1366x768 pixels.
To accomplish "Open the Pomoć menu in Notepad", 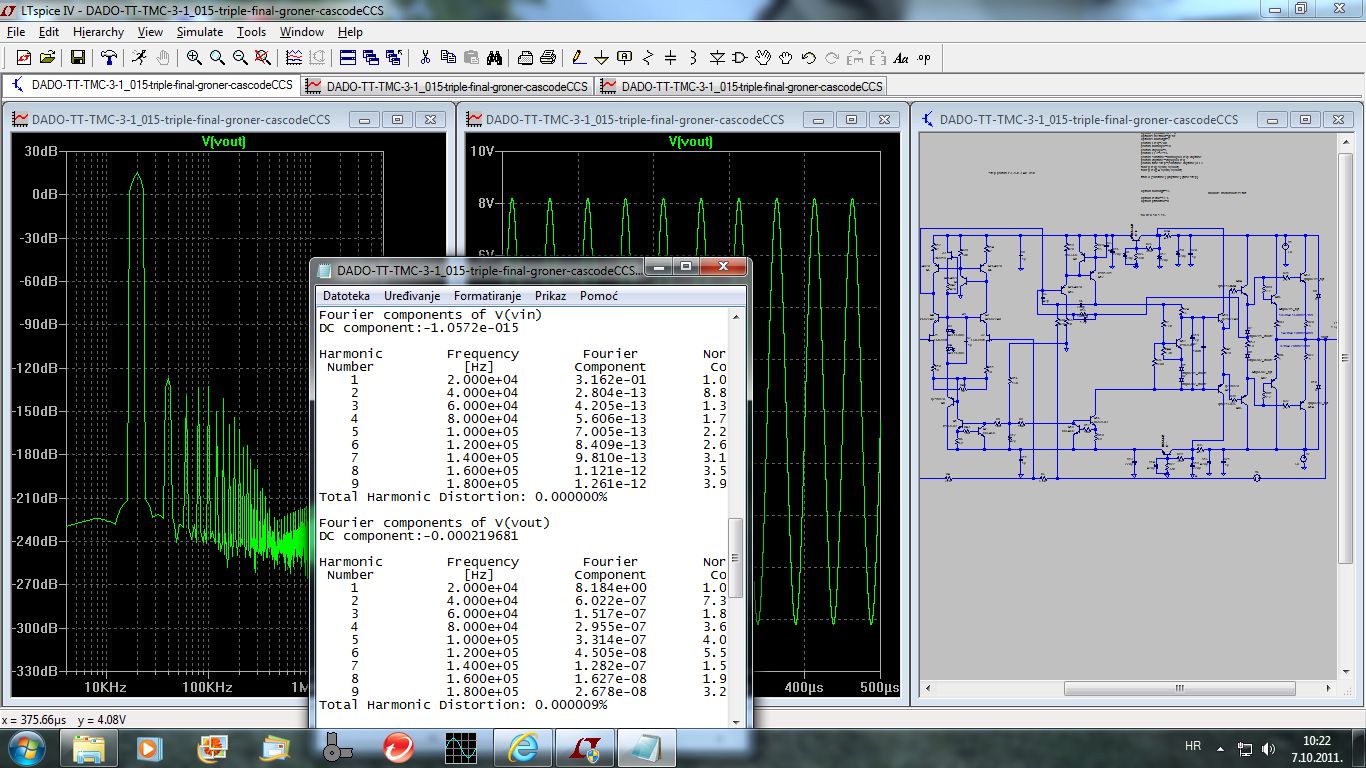I will [599, 296].
